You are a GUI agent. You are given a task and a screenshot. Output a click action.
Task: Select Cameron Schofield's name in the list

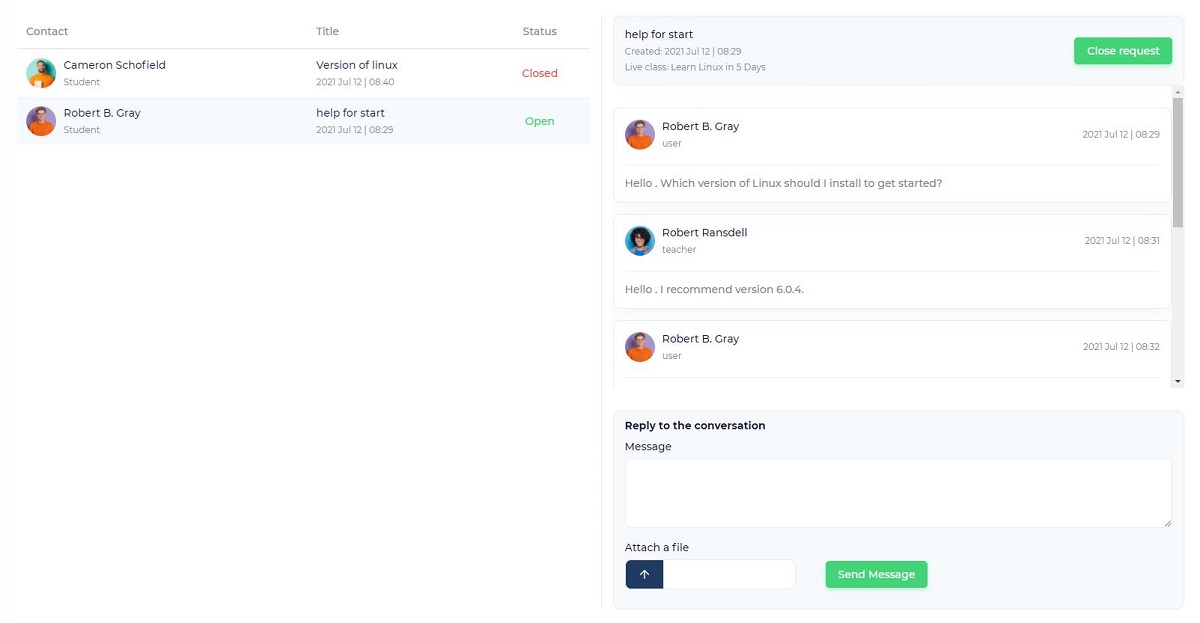pyautogui.click(x=114, y=65)
